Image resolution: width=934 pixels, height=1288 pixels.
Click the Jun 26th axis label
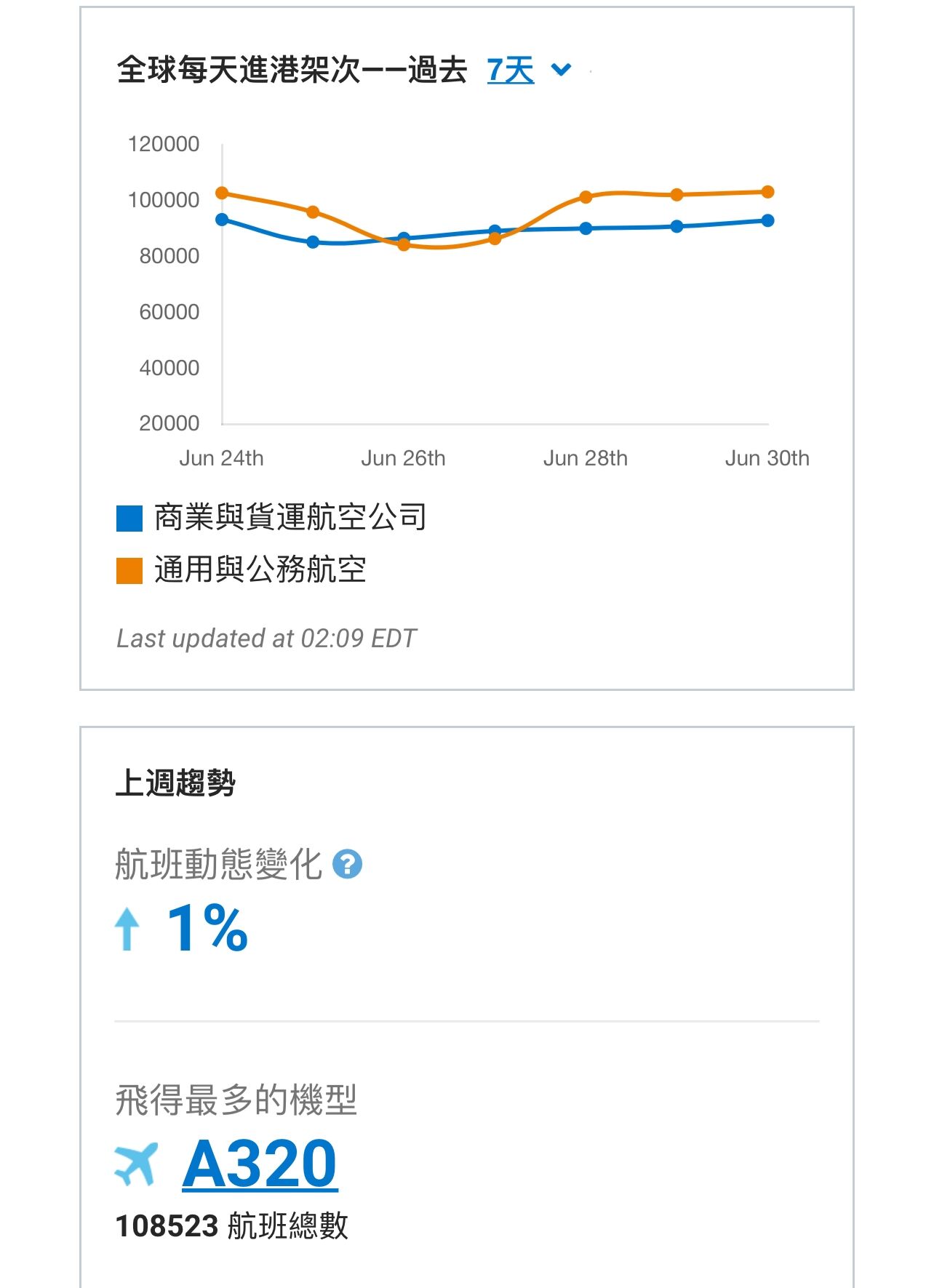point(403,458)
